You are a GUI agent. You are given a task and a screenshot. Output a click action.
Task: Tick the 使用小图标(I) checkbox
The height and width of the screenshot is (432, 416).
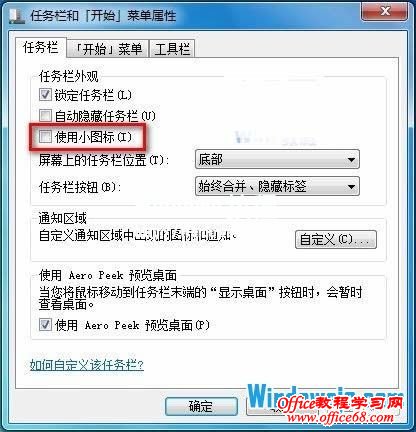tap(45, 136)
